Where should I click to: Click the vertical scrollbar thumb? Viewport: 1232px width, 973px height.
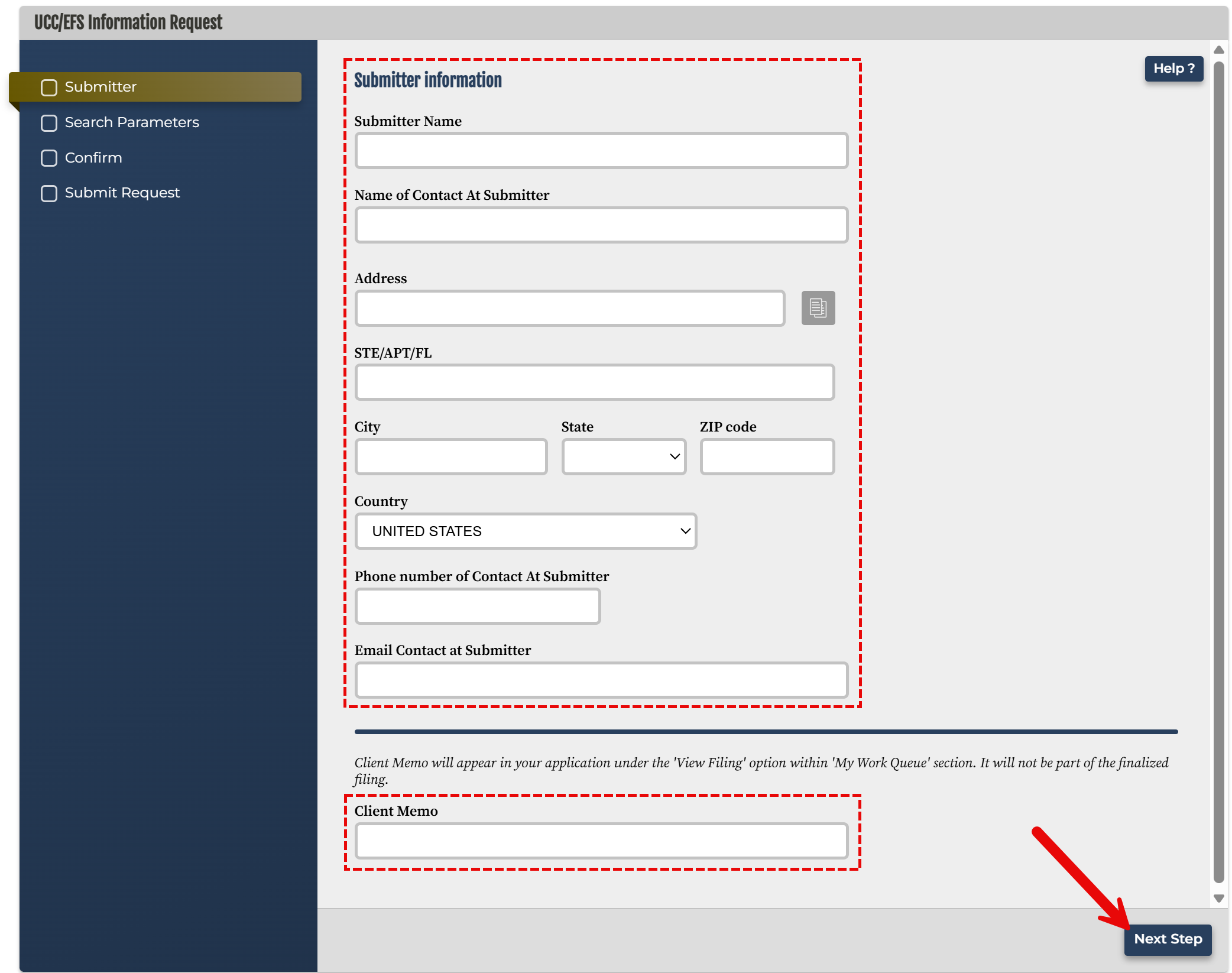[1218, 473]
